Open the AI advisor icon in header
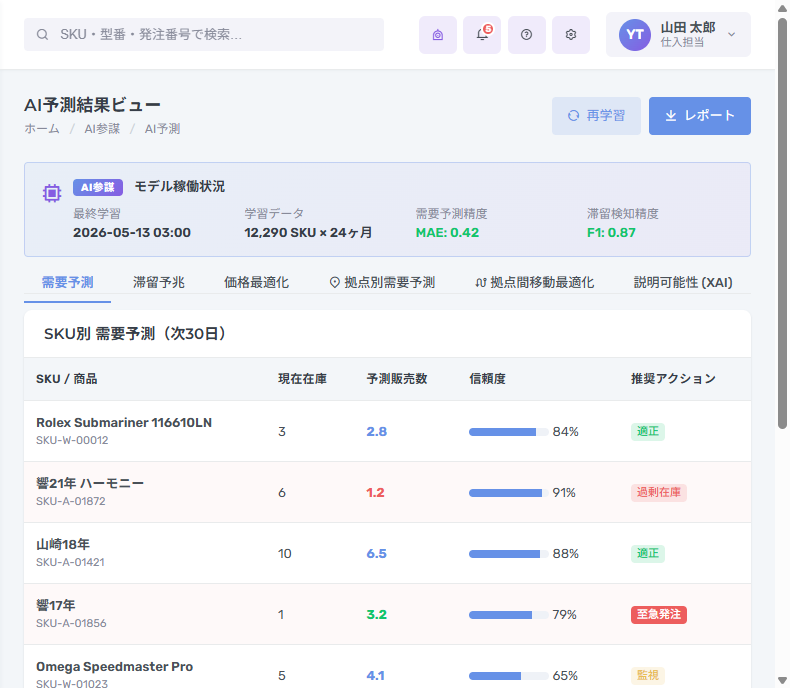790x688 pixels. coord(437,35)
